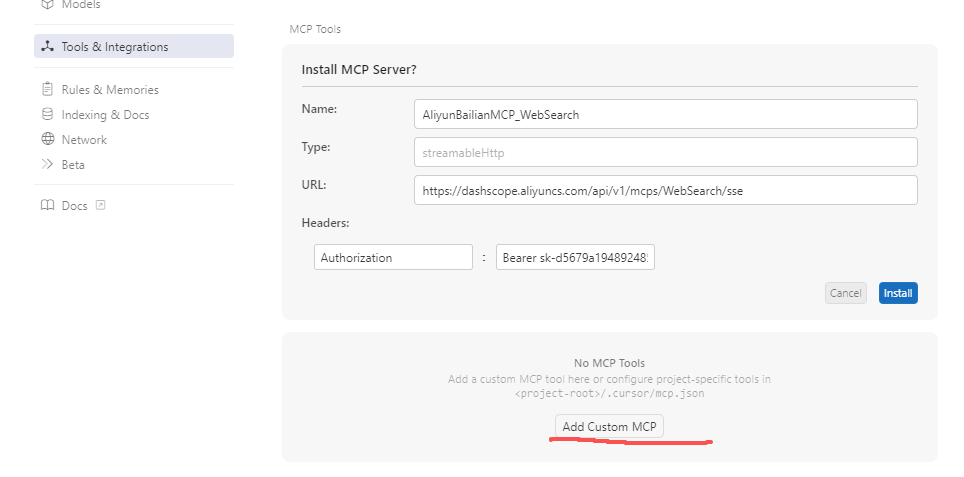This screenshot has width=964, height=477.
Task: Install the MCP server
Action: point(898,293)
